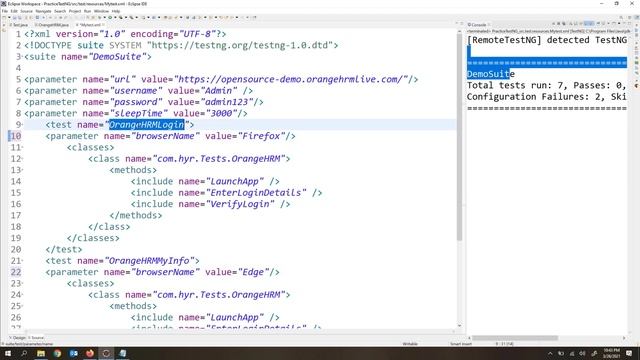Open the Navigate menu
The width and height of the screenshot is (640, 360).
(x=43, y=11)
